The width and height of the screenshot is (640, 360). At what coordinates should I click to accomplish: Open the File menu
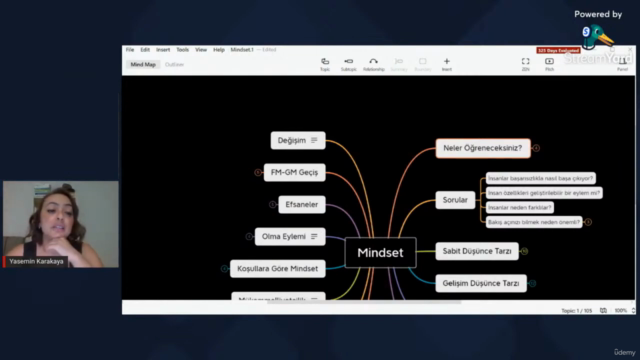[x=130, y=50]
